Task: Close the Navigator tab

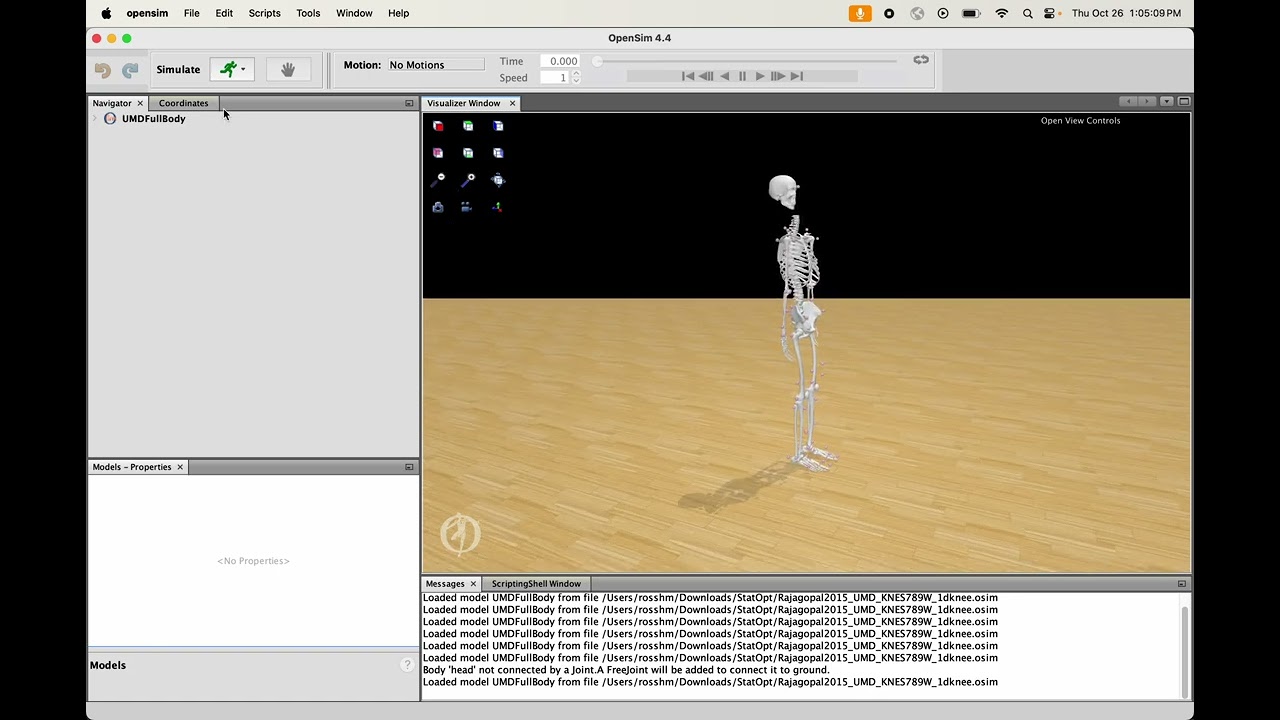Action: 140,104
